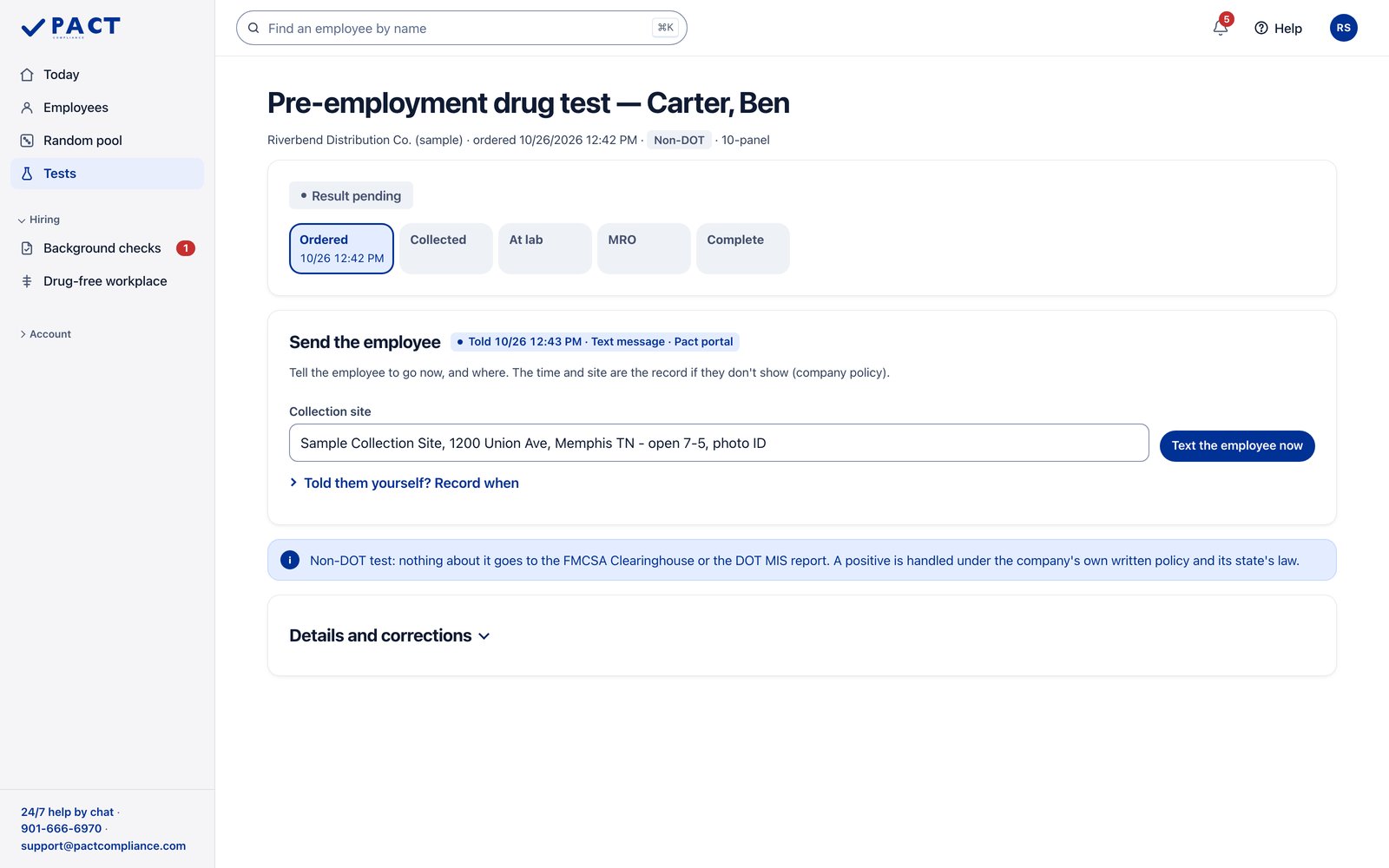
Task: Open Help link in header
Action: (1278, 28)
